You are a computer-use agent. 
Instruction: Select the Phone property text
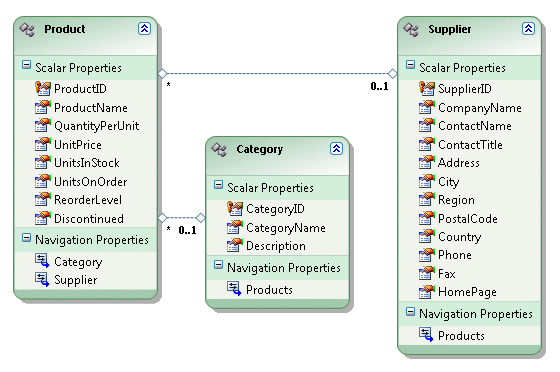click(x=455, y=255)
